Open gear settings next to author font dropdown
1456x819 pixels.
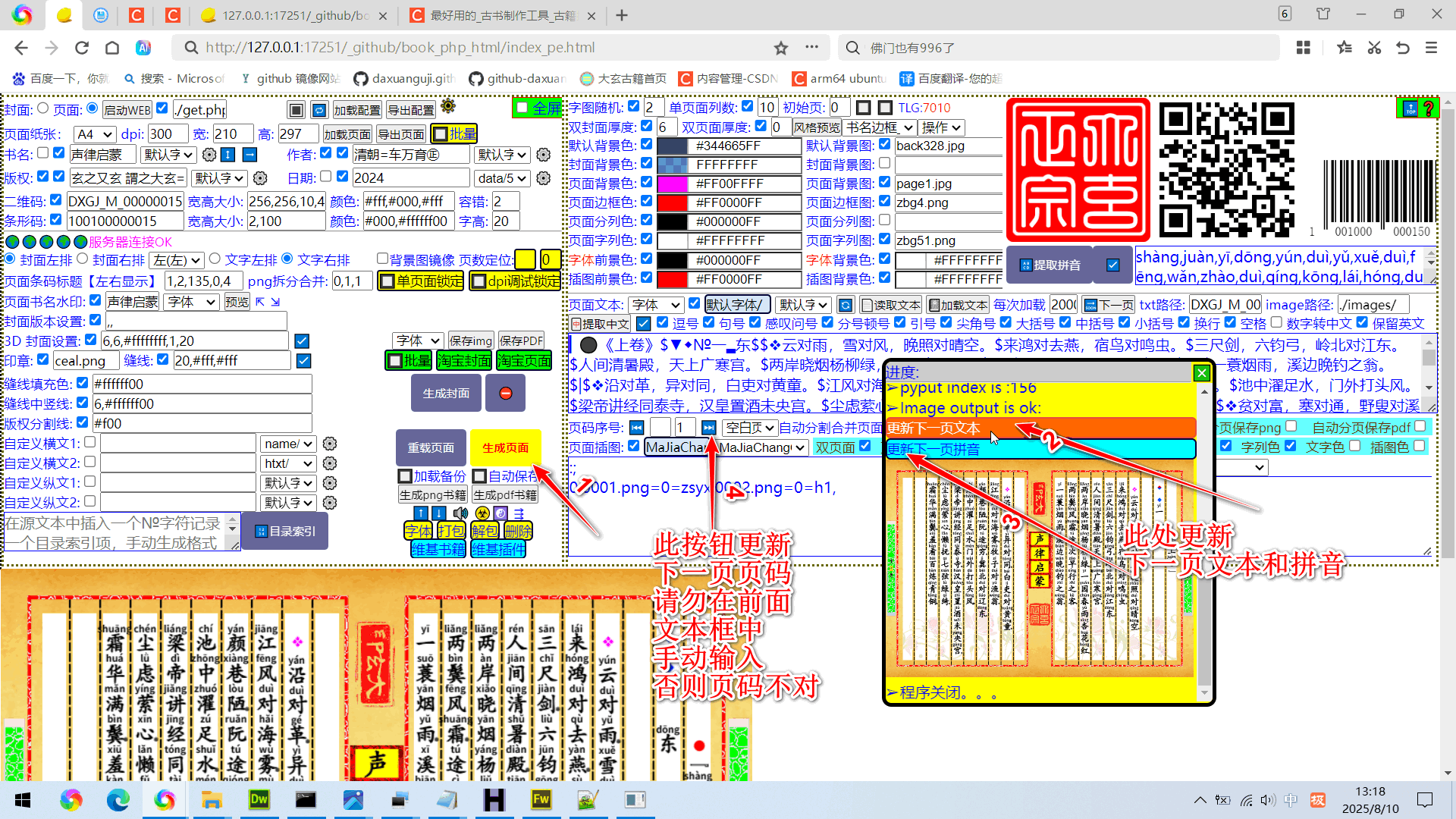542,155
